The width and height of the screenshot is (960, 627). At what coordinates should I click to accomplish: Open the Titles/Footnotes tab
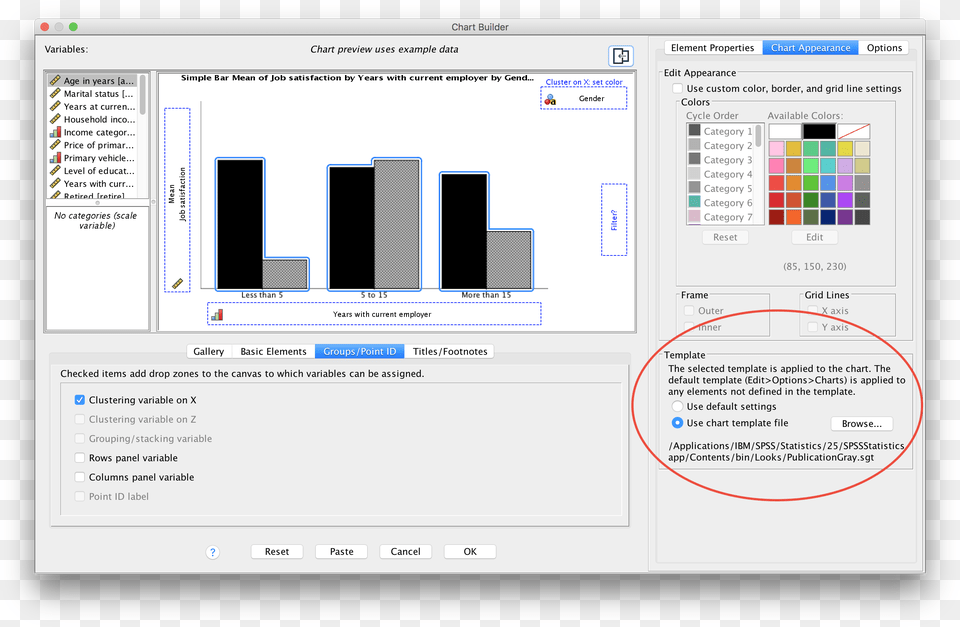[450, 351]
